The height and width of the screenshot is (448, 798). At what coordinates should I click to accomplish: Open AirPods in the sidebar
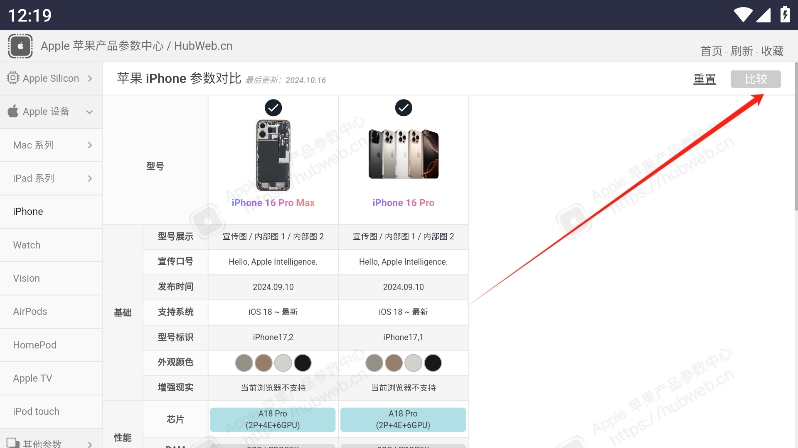pos(51,312)
